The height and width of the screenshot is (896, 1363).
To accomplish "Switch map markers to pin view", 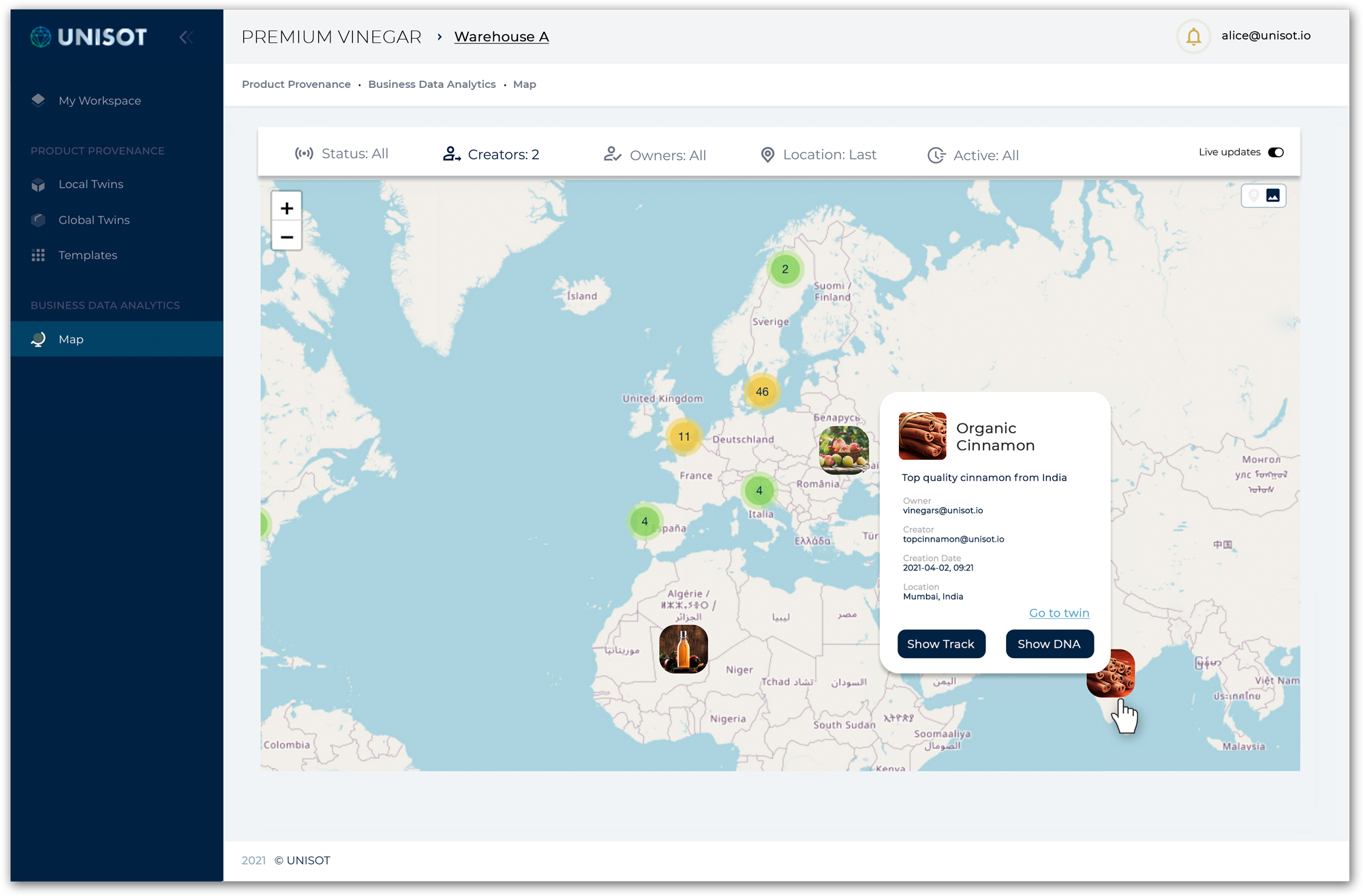I will coord(1253,196).
